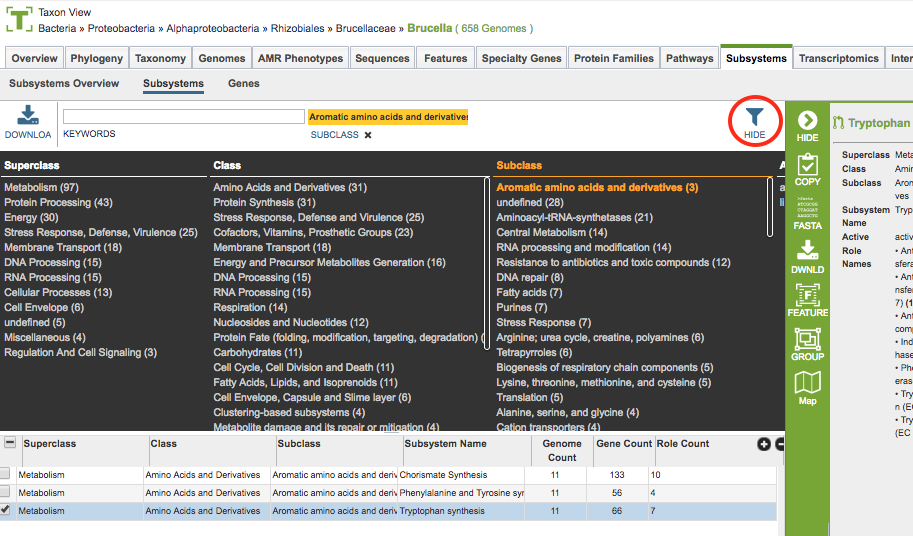
Task: Open the Phylogeny tab
Action: click(x=97, y=58)
